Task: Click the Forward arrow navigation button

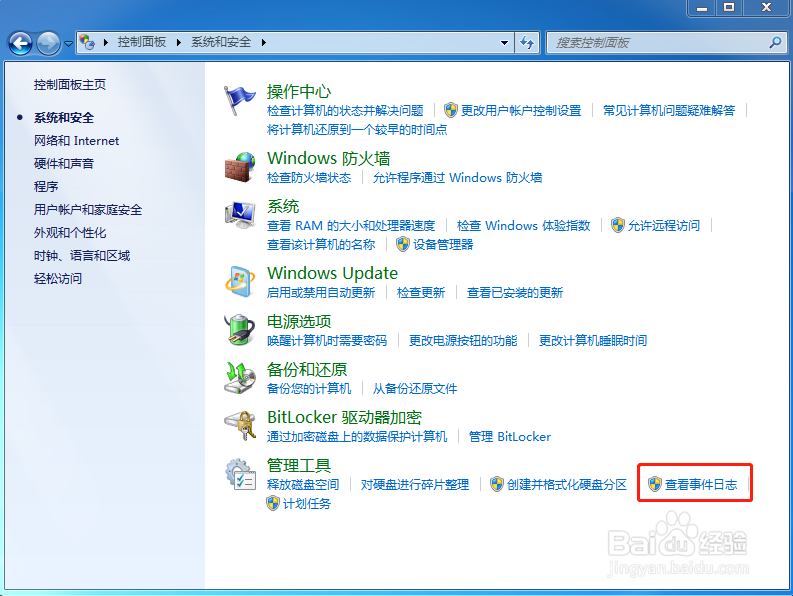Action: [x=48, y=43]
